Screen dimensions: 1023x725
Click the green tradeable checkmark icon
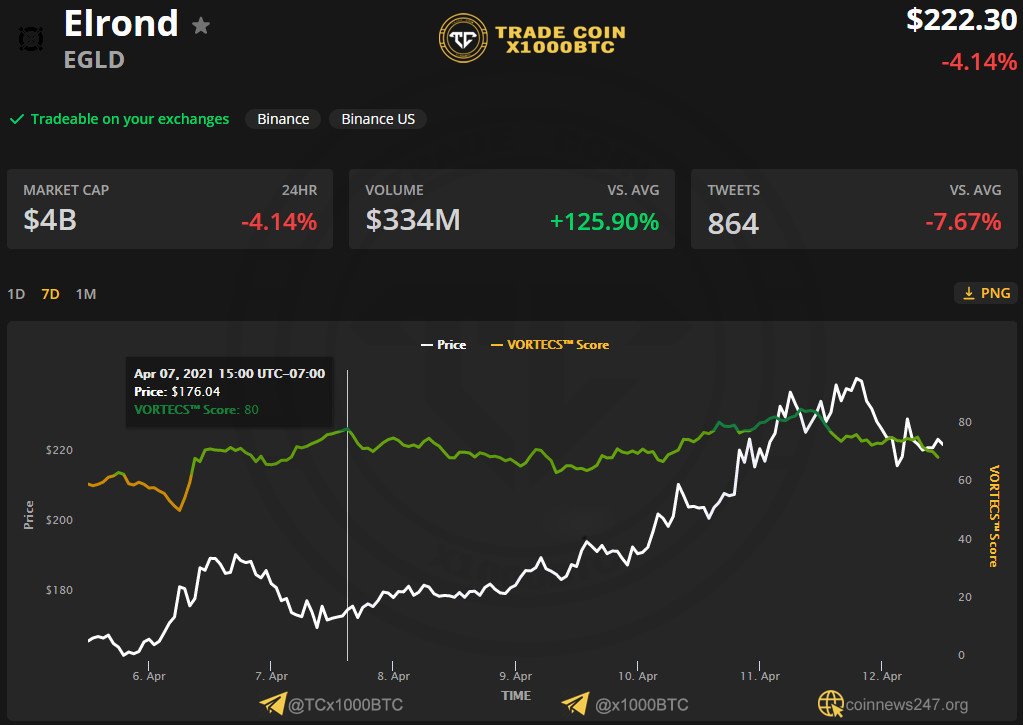pos(17,119)
